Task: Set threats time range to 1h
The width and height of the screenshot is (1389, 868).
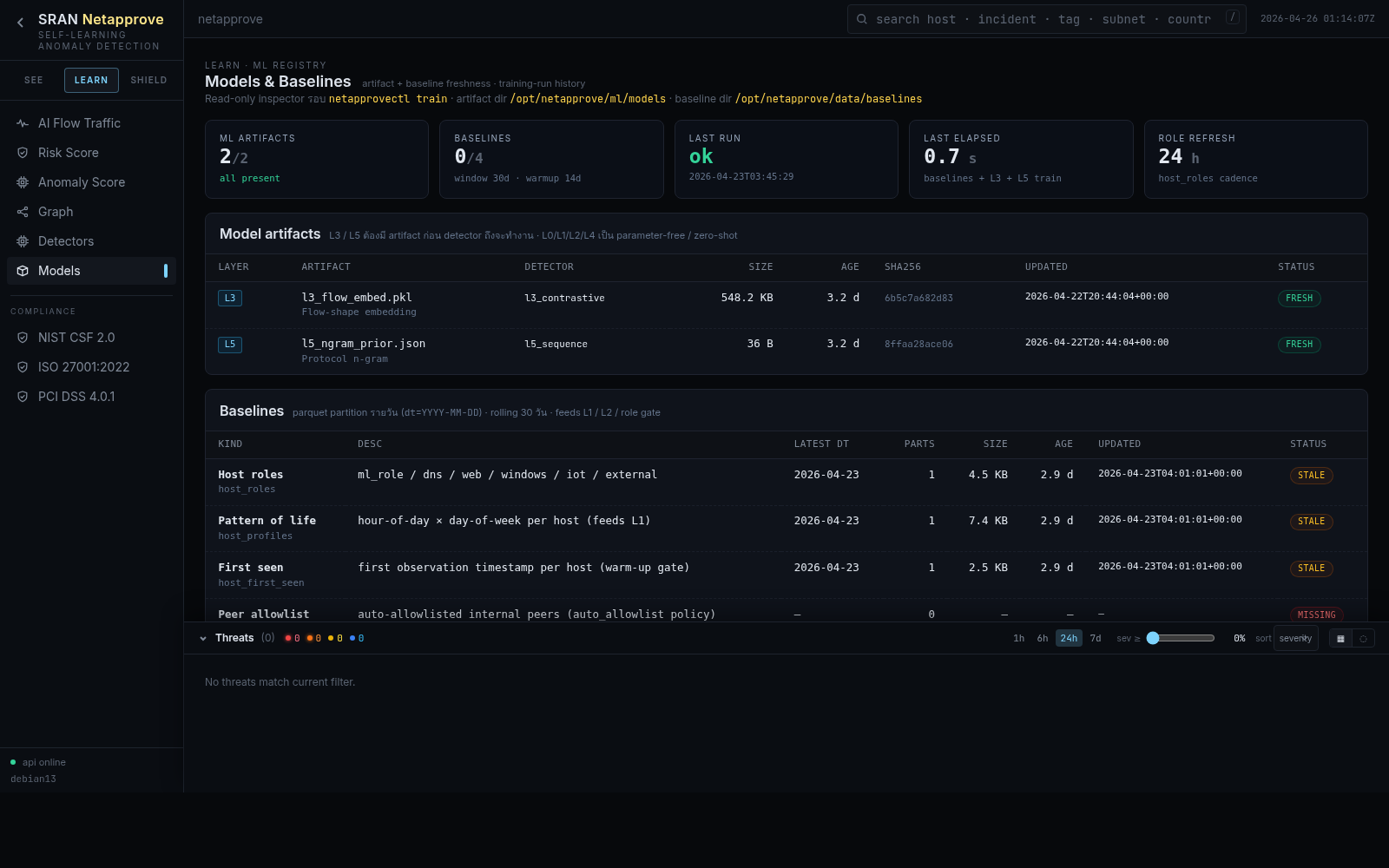Action: coord(1018,638)
